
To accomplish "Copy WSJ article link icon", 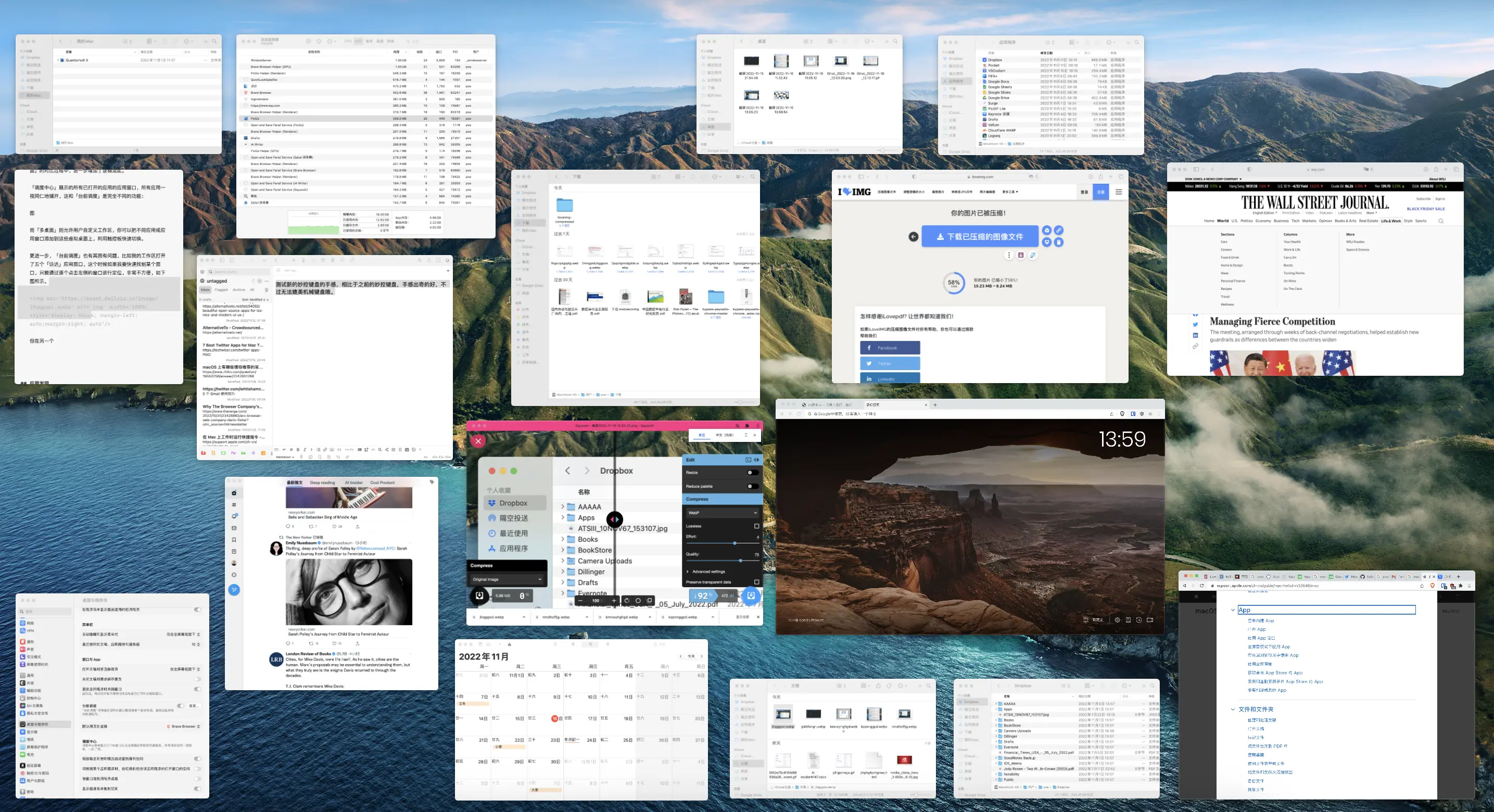I will 1195,346.
